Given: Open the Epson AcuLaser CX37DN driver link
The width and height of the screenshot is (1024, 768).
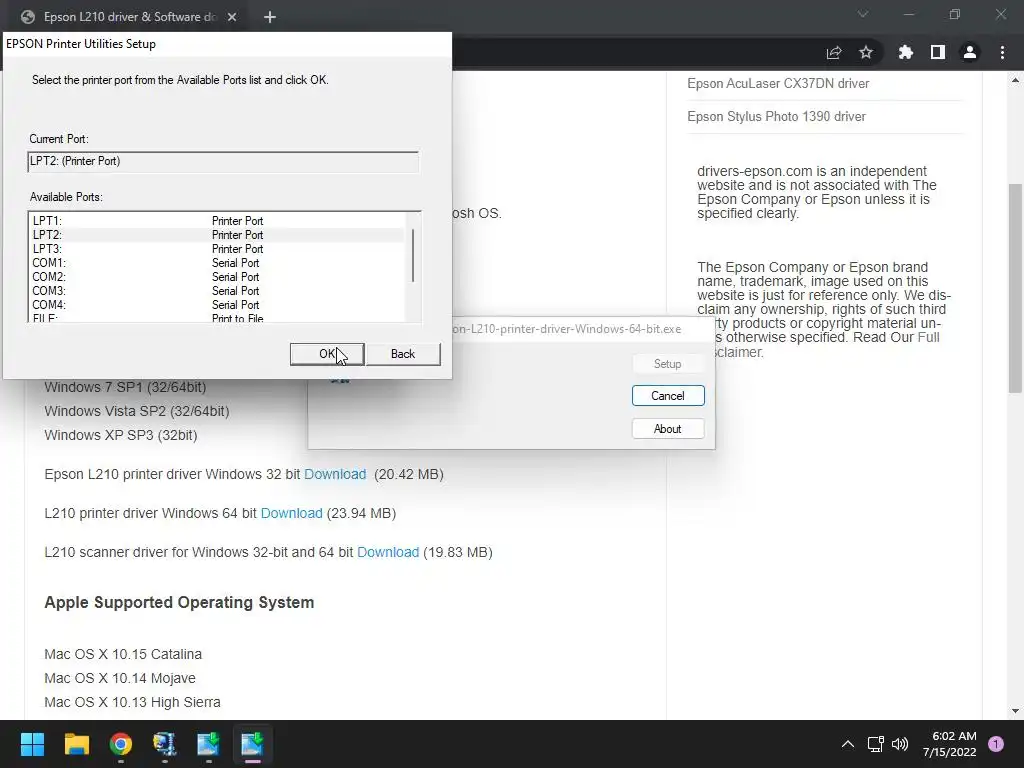Looking at the screenshot, I should click(x=778, y=84).
